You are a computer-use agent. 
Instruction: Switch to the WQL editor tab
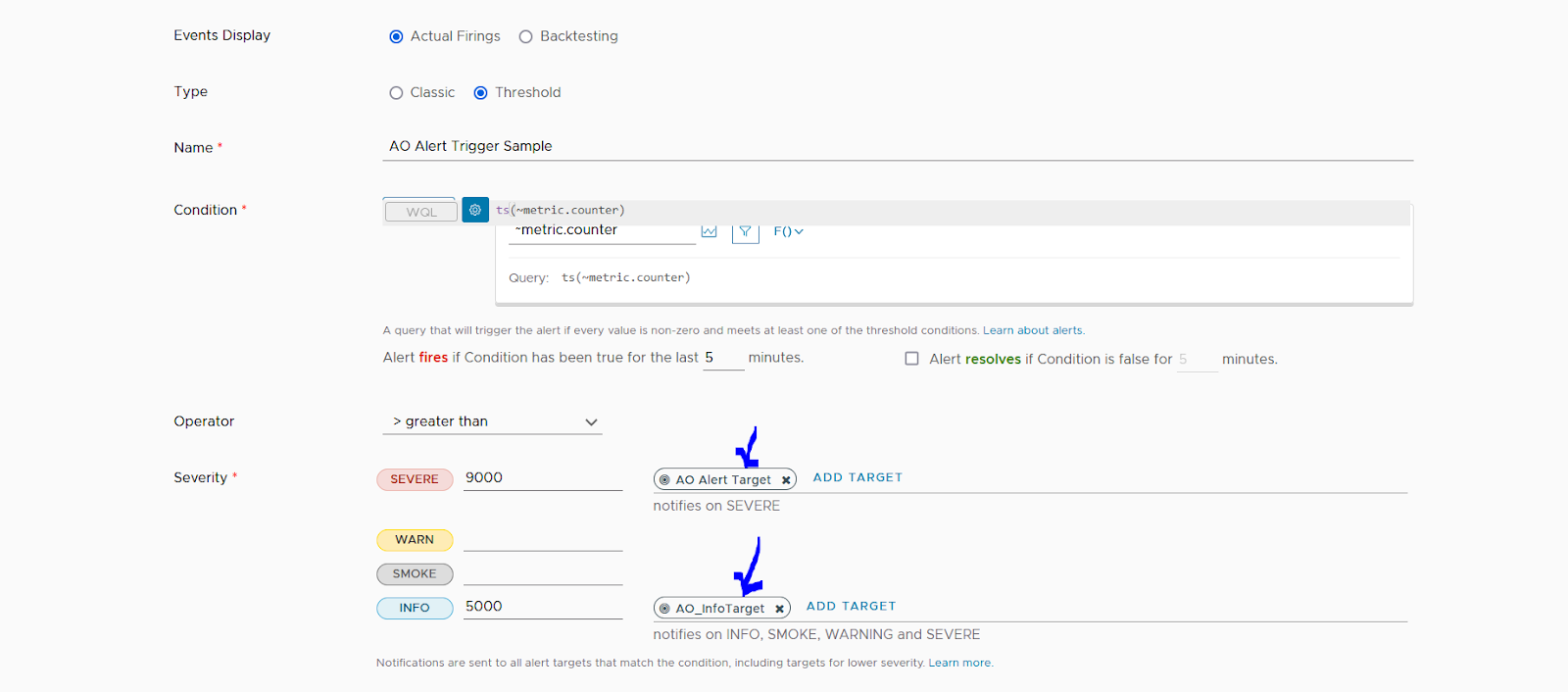point(420,212)
